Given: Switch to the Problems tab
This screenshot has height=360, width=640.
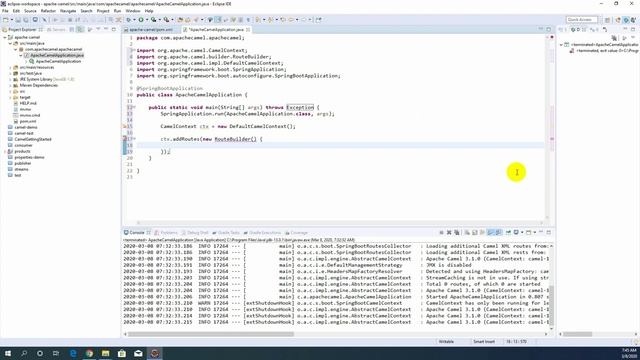Looking at the screenshot, I should [x=167, y=233].
